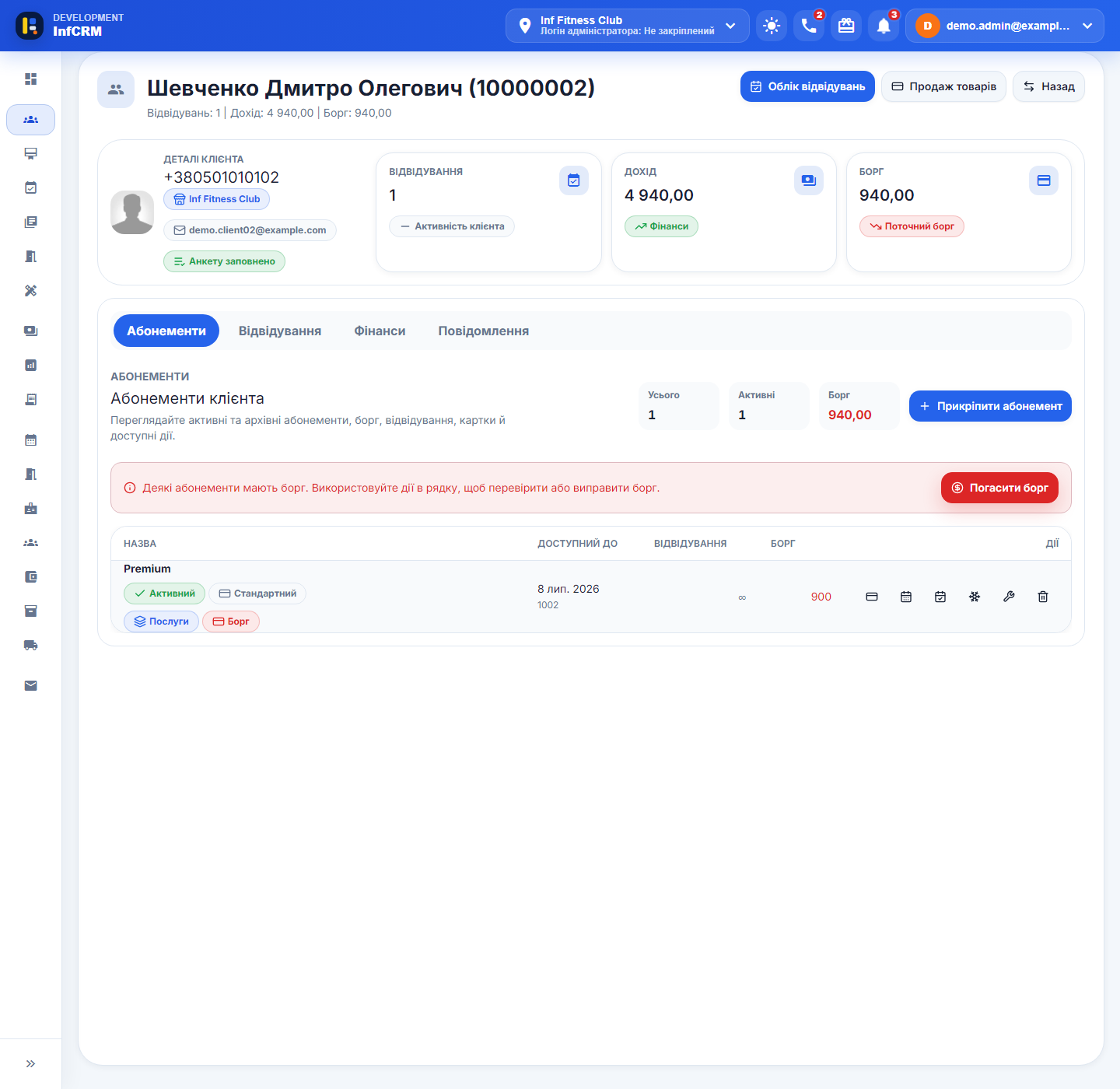Open the crossed ruler and pencil sidebar icon
This screenshot has width=1120, height=1089.
(30, 290)
